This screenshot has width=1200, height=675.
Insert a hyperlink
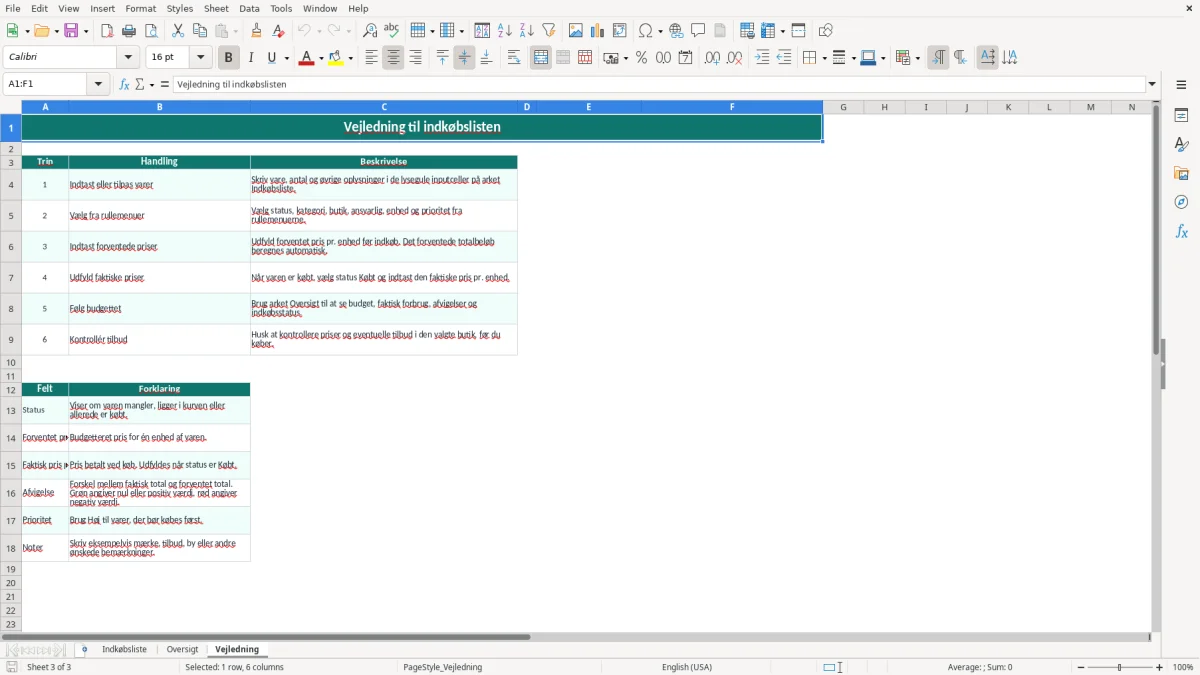coord(677,31)
